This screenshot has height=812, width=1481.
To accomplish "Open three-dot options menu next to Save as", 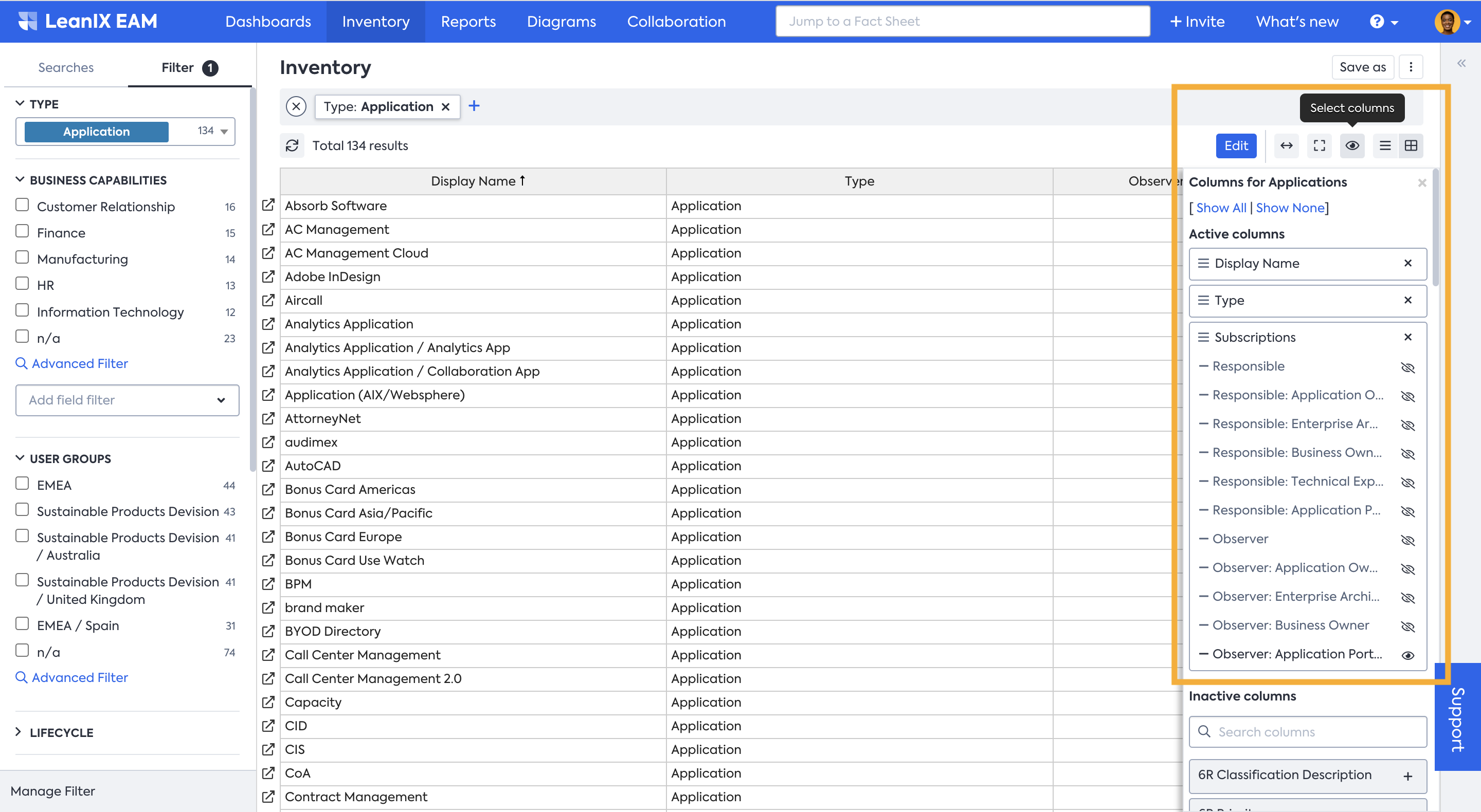I will [x=1411, y=67].
